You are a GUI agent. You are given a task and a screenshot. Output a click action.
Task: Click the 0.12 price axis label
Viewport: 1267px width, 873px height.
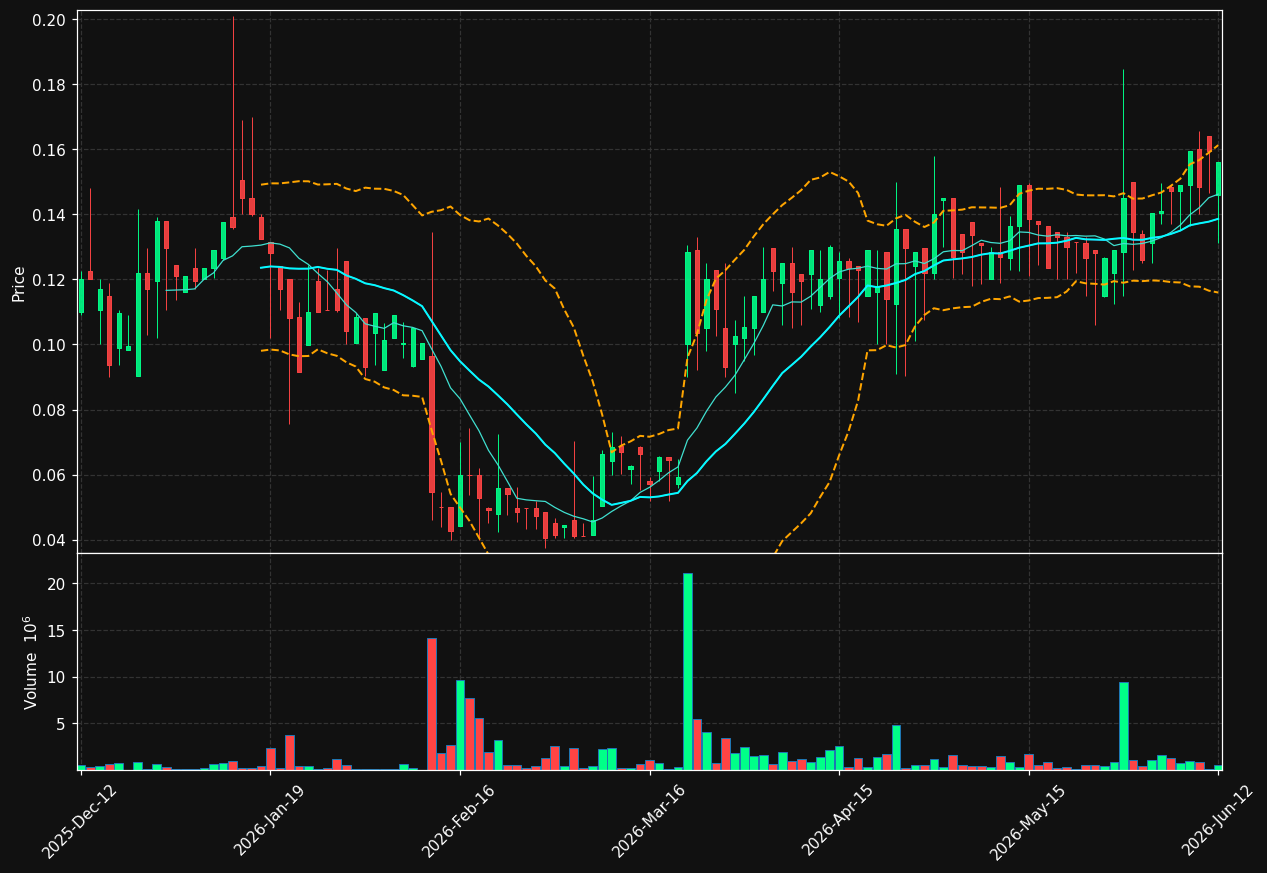(x=51, y=280)
